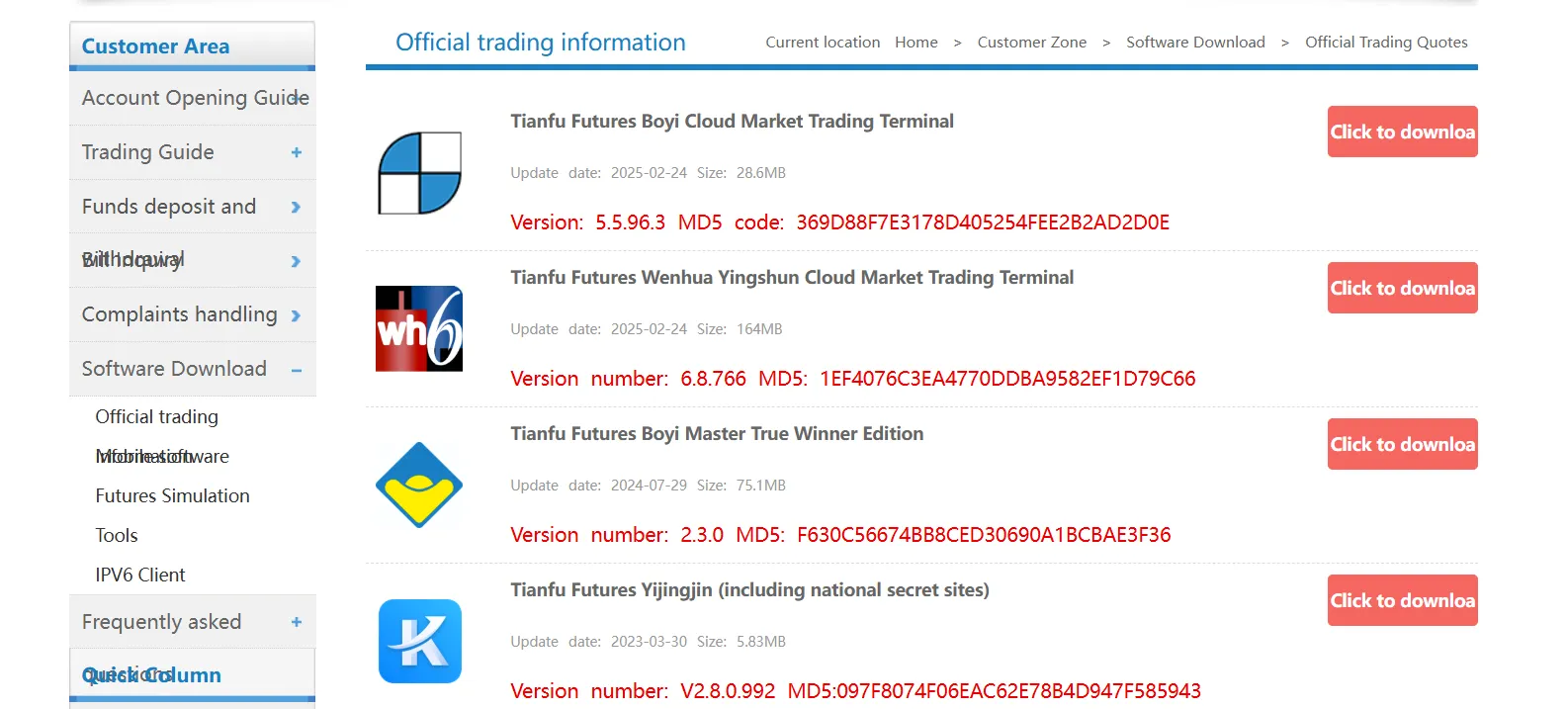Image resolution: width=1568 pixels, height=709 pixels.
Task: Click update date 2025-02-24 Size 28.6MB
Action: click(x=648, y=173)
